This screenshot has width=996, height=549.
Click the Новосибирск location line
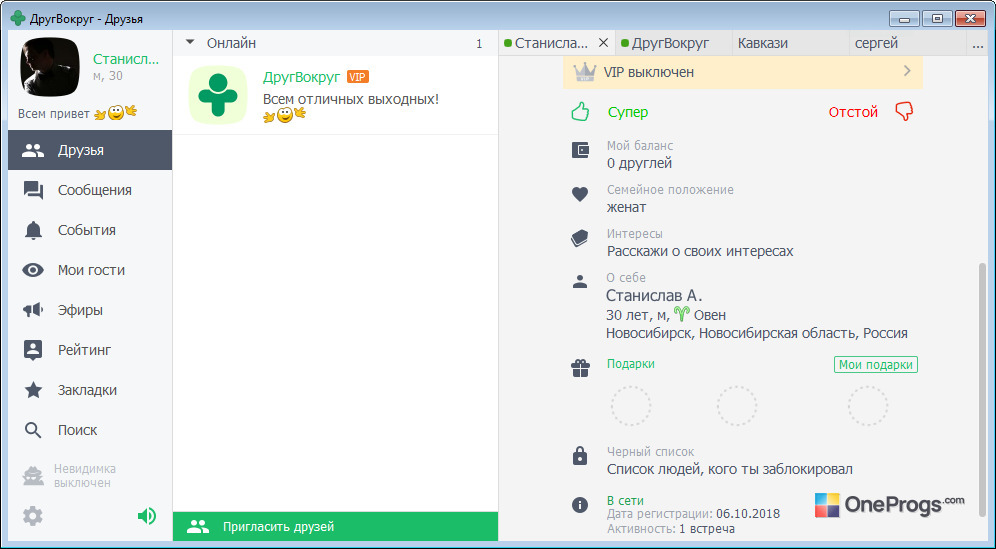click(x=757, y=333)
